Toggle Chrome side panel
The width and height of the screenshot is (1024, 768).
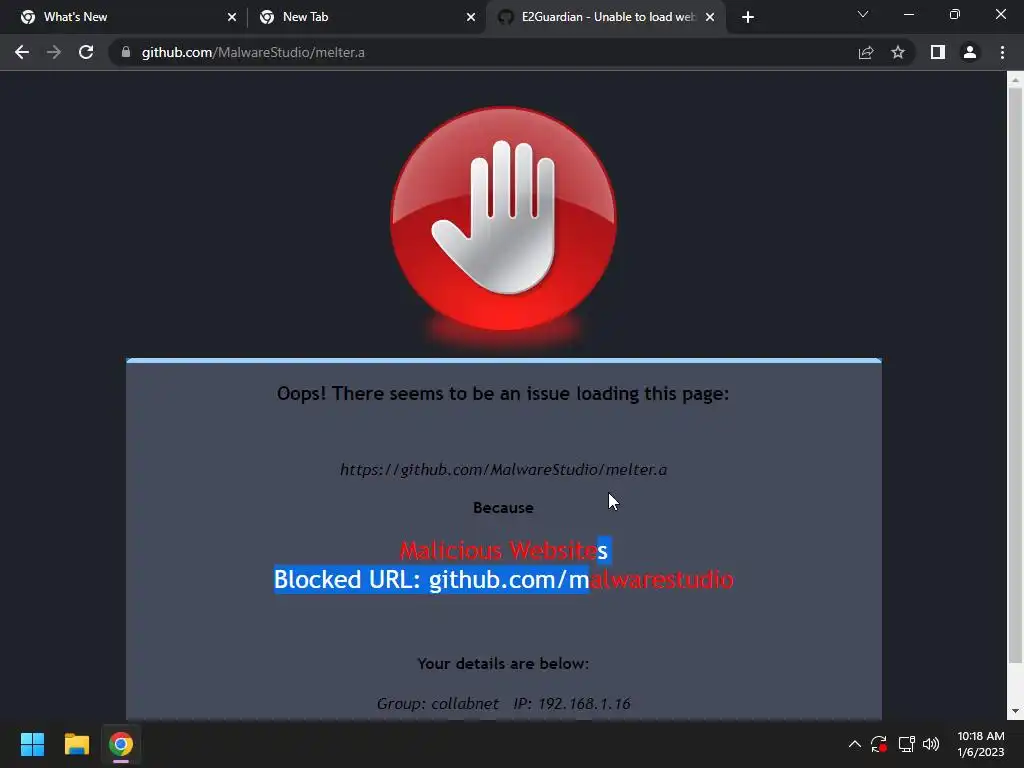pos(938,52)
